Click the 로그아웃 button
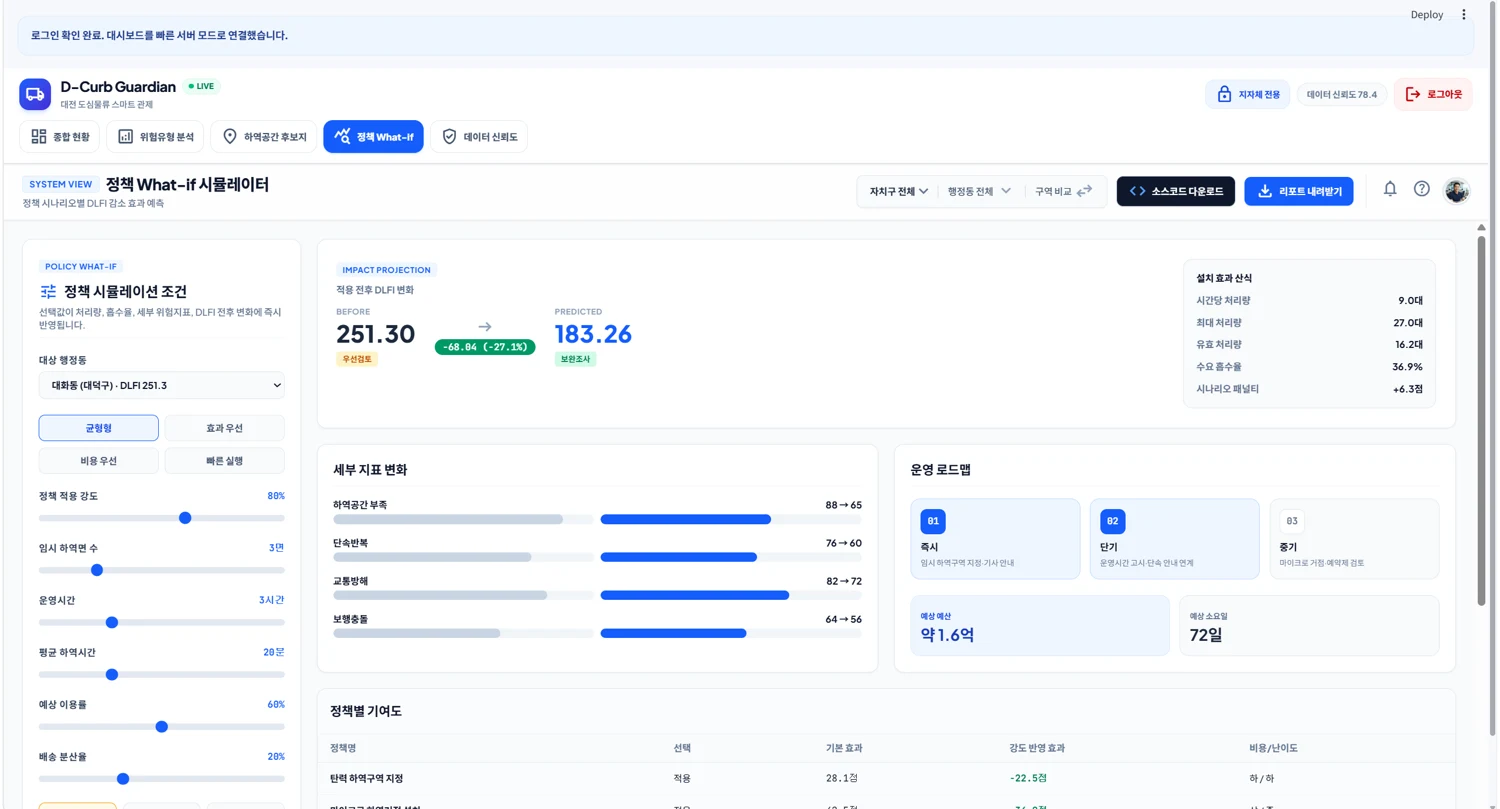The width and height of the screenshot is (1500, 809). (1433, 94)
